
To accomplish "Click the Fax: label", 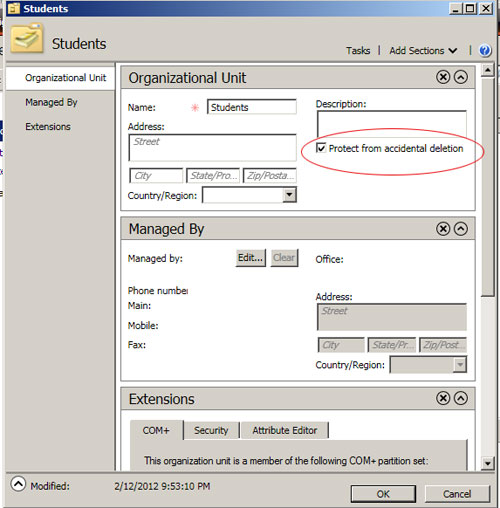I will point(137,345).
